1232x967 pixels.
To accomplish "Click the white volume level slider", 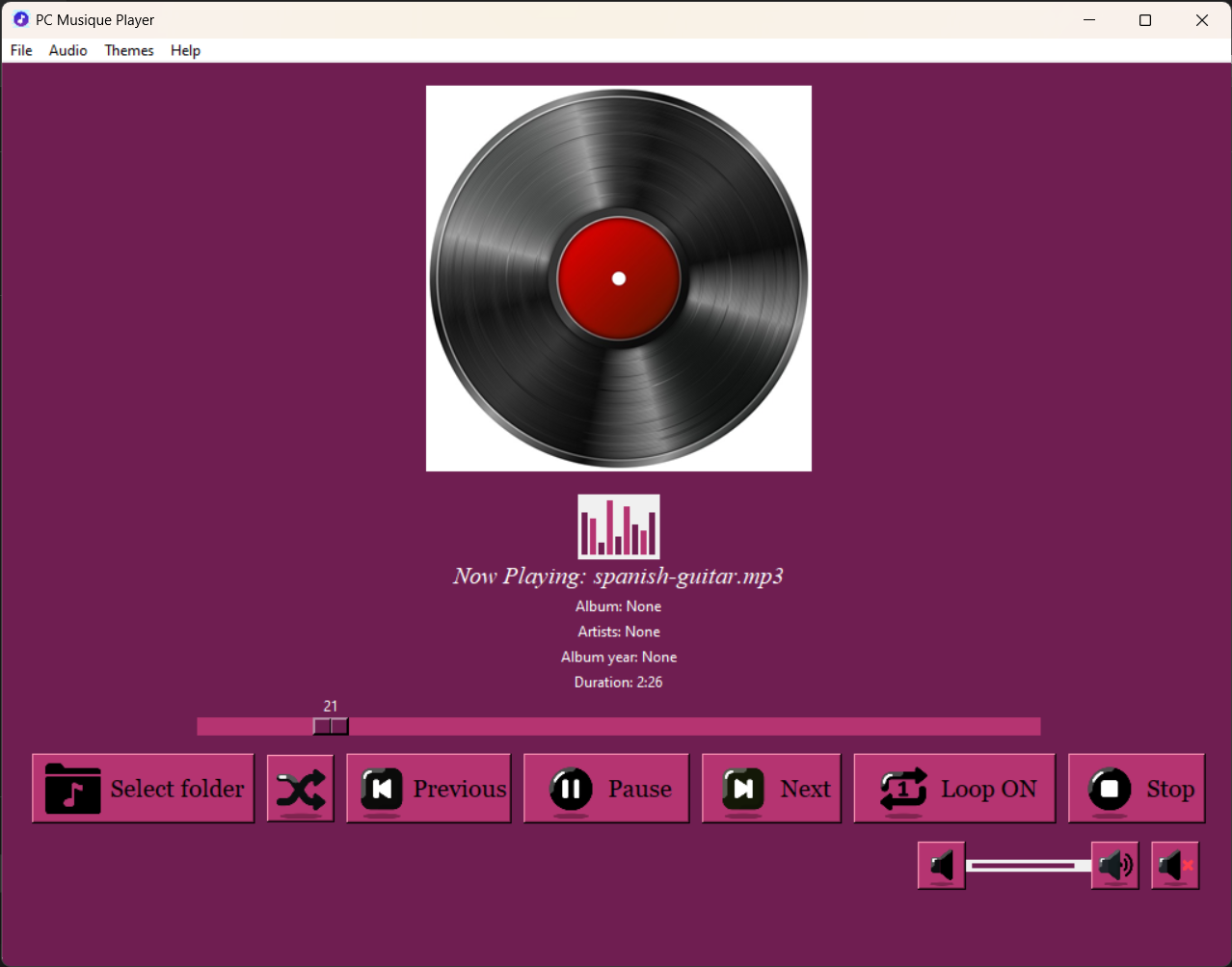I will [1029, 866].
